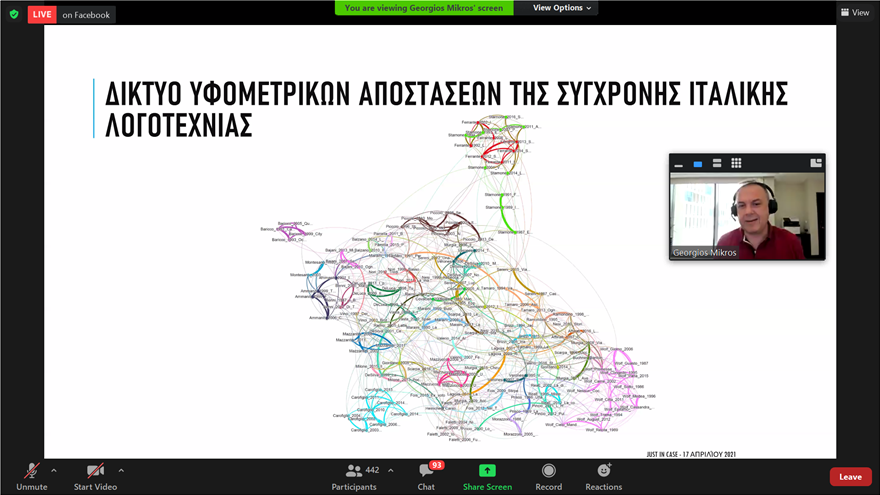Click the LIVE on Facebook indicator
The width and height of the screenshot is (880, 495).
71,14
